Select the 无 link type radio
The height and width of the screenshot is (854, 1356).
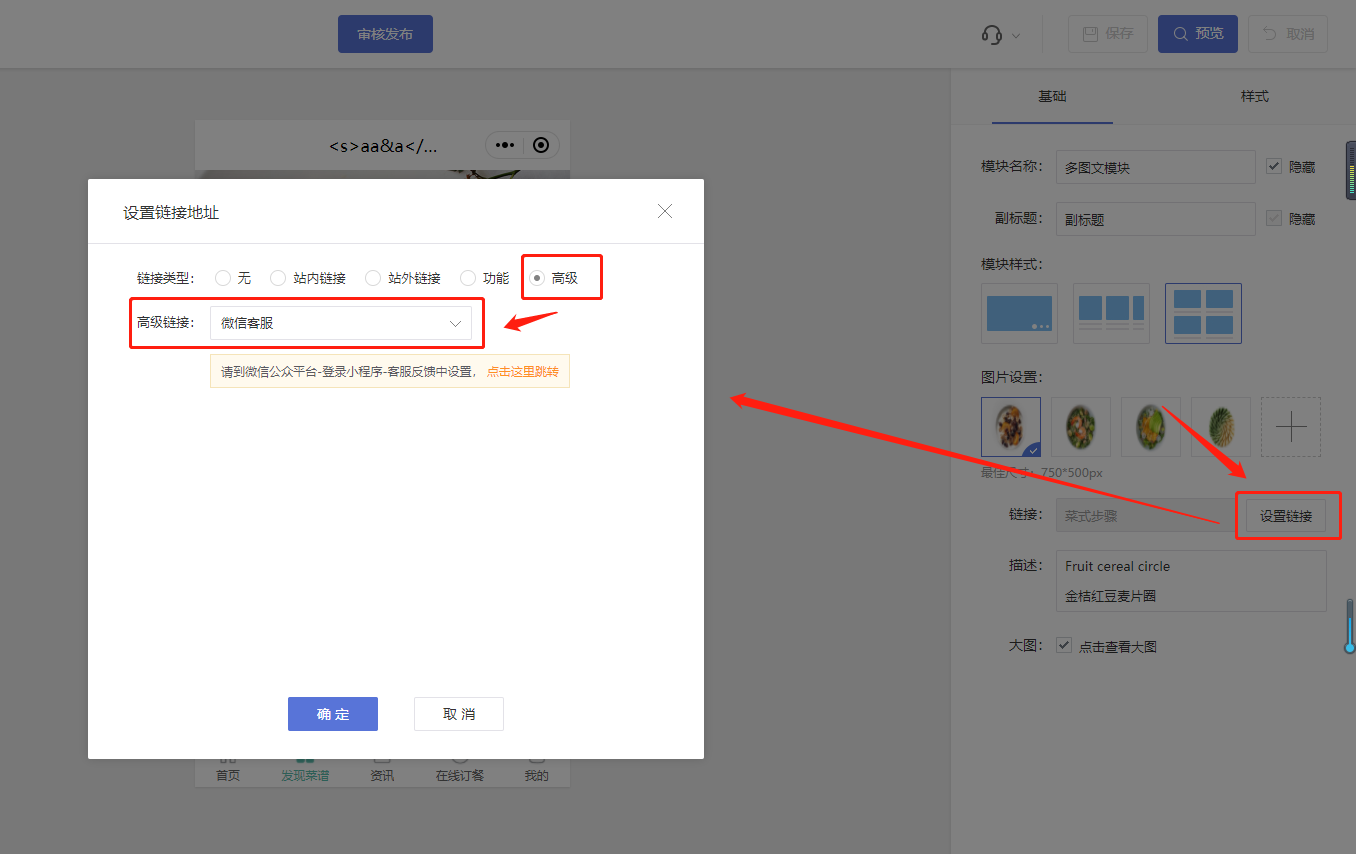point(223,278)
